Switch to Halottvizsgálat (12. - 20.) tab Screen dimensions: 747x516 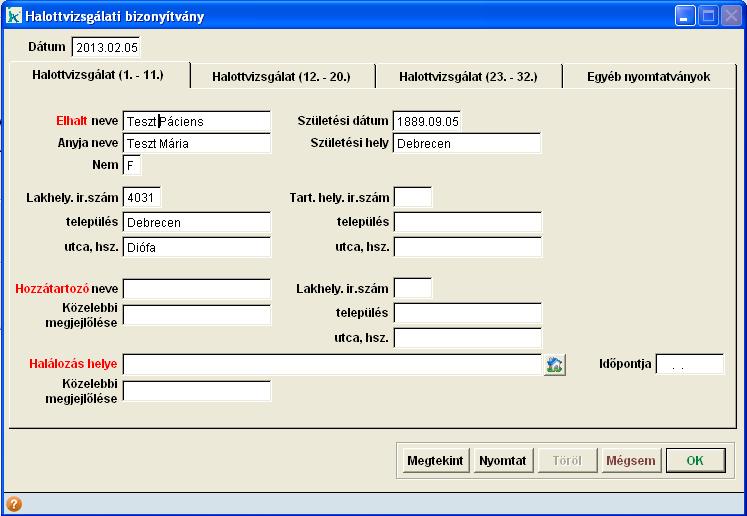tap(281, 76)
